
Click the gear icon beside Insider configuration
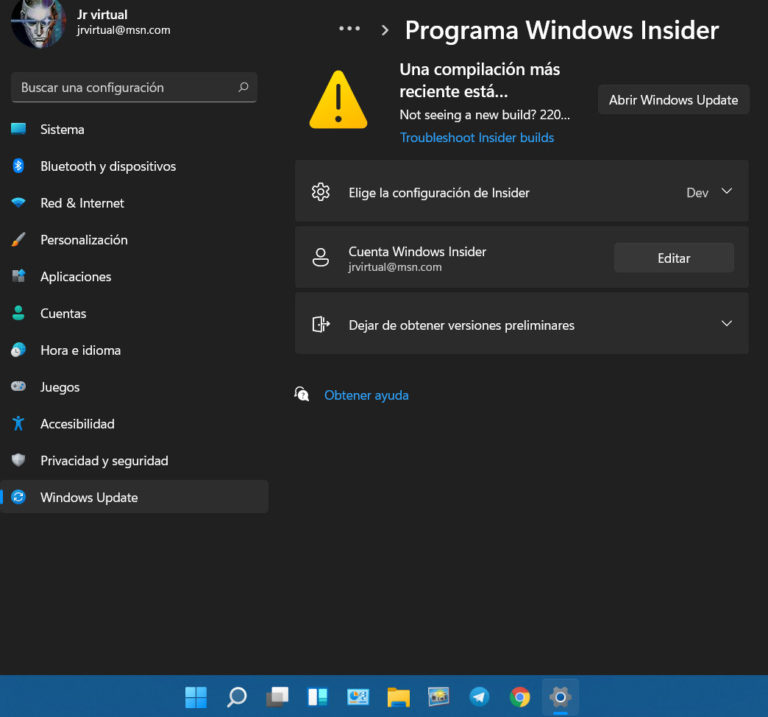tap(321, 192)
